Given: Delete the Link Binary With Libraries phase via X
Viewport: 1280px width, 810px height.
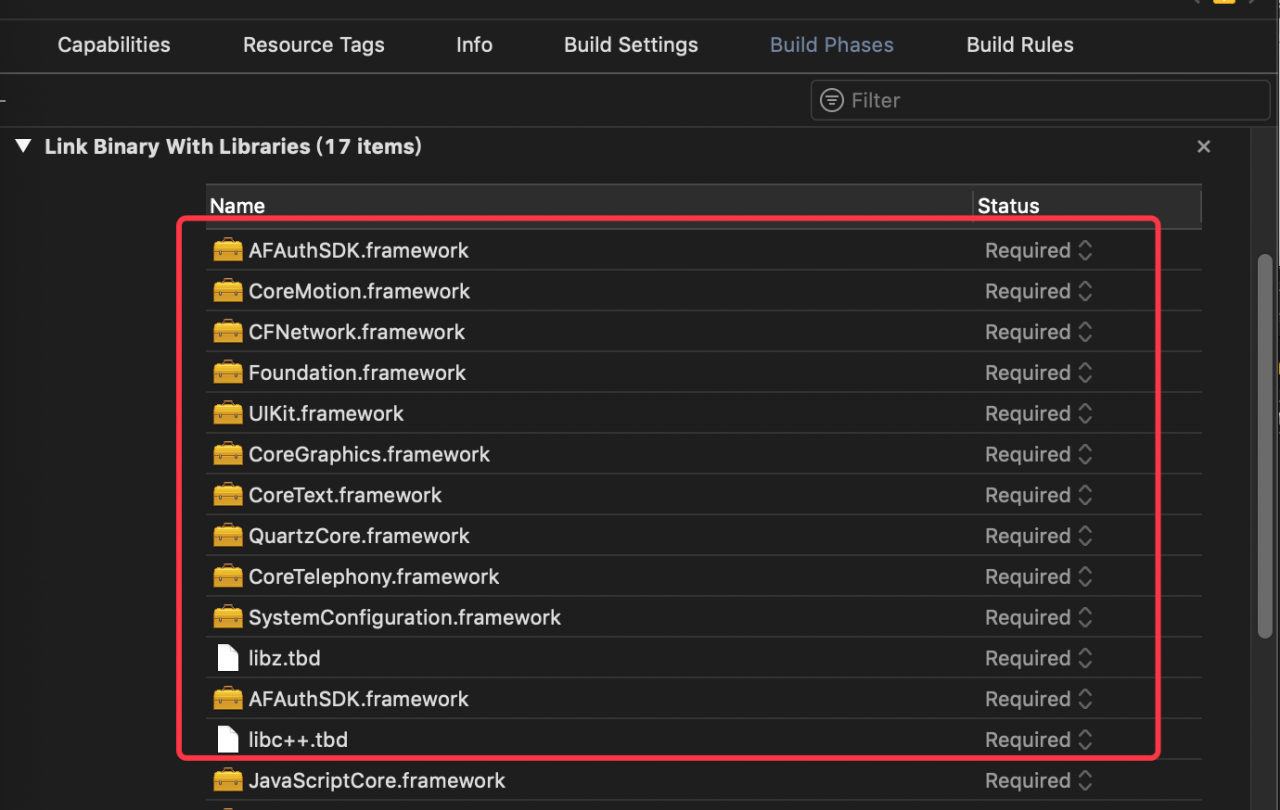Looking at the screenshot, I should (1204, 147).
